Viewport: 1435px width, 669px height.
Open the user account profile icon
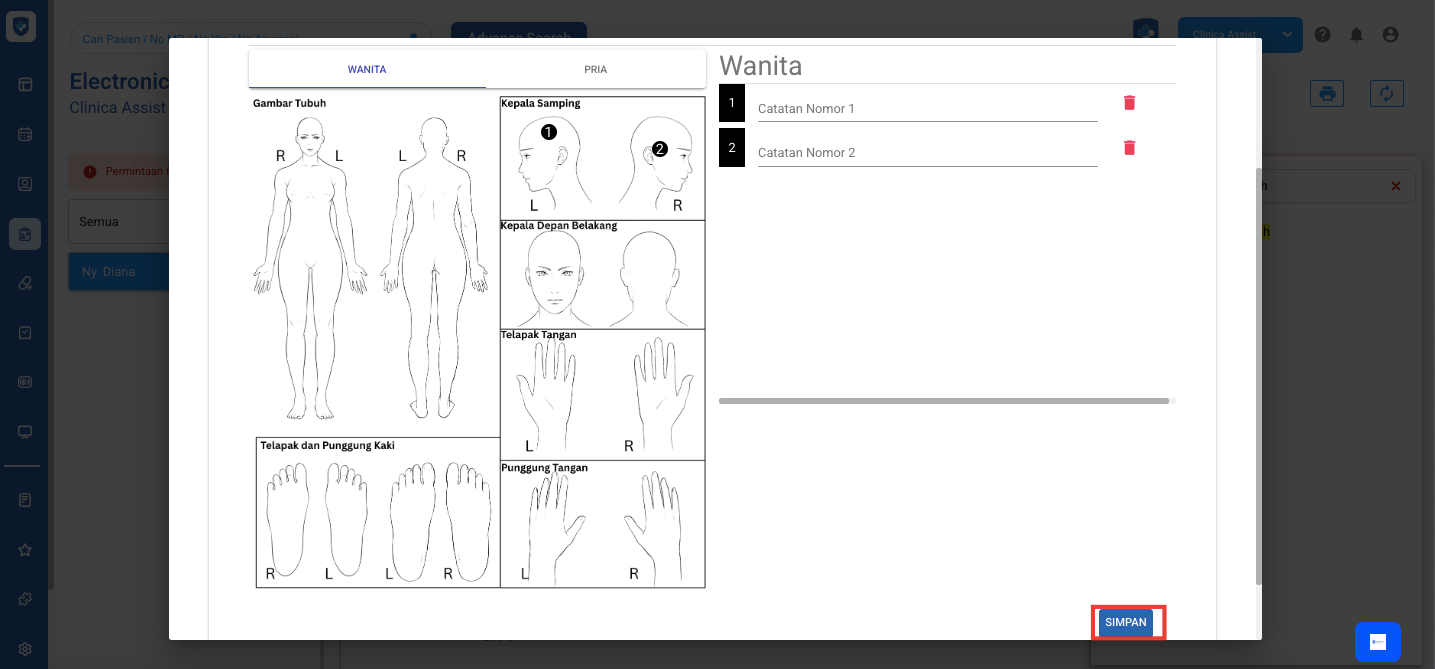point(1390,35)
